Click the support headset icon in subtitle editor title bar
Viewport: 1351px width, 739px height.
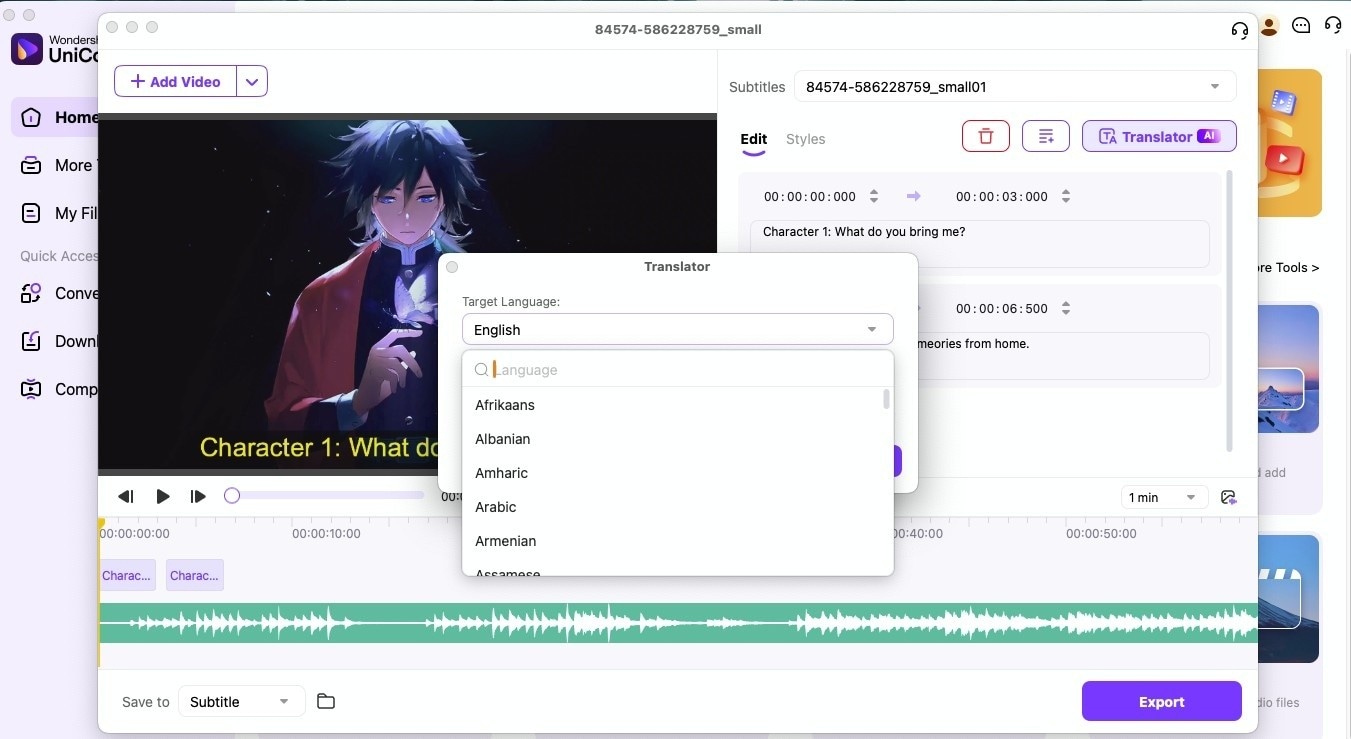[x=1240, y=30]
